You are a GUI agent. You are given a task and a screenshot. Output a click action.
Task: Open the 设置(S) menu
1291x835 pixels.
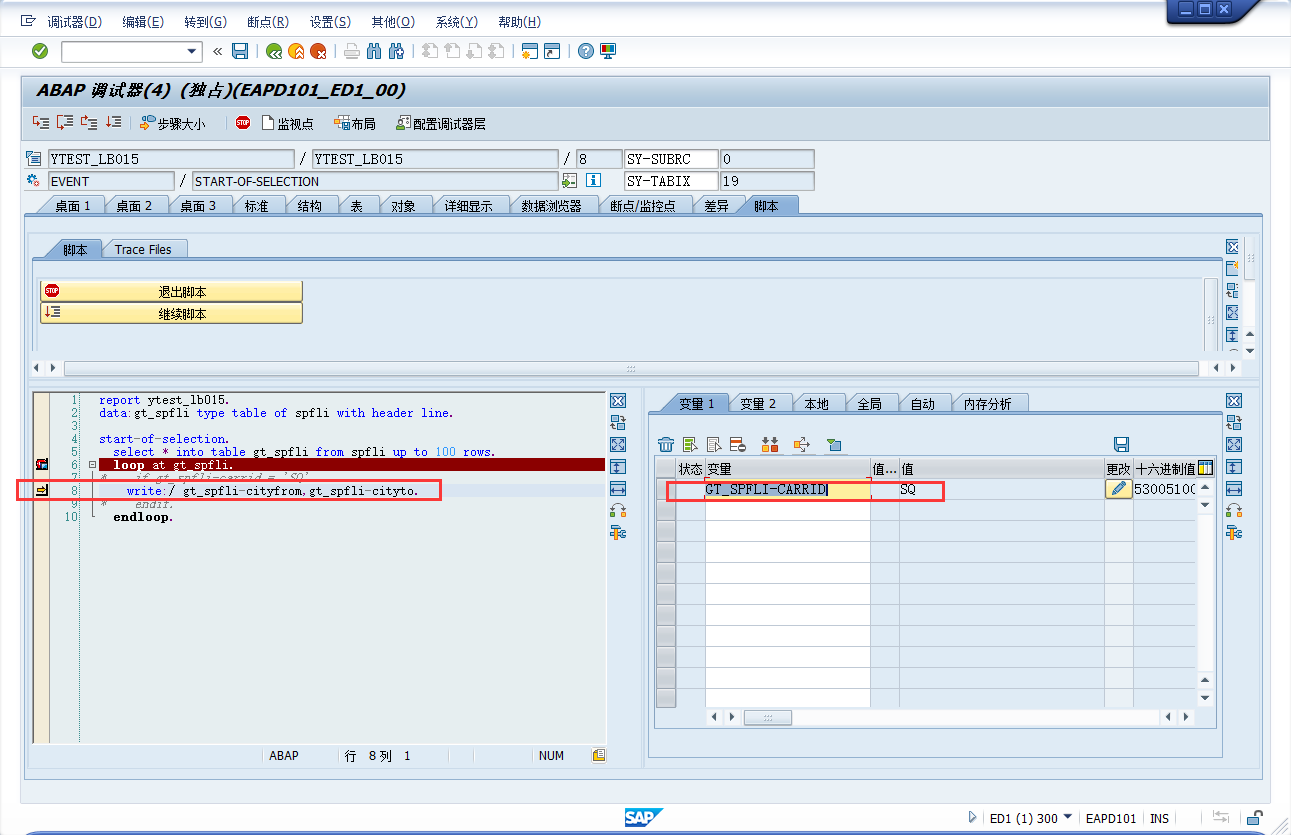pos(330,22)
